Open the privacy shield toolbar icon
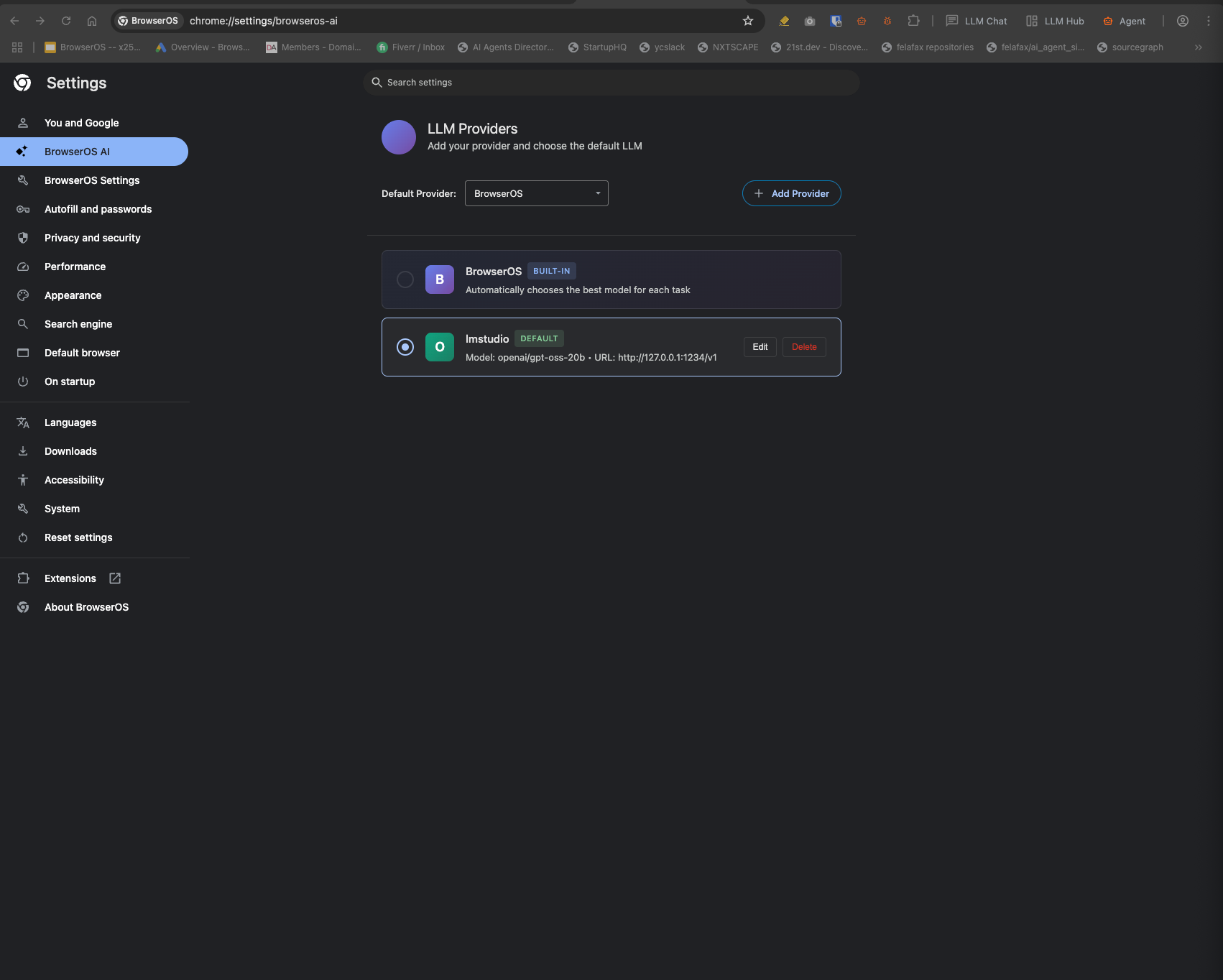 pos(836,21)
